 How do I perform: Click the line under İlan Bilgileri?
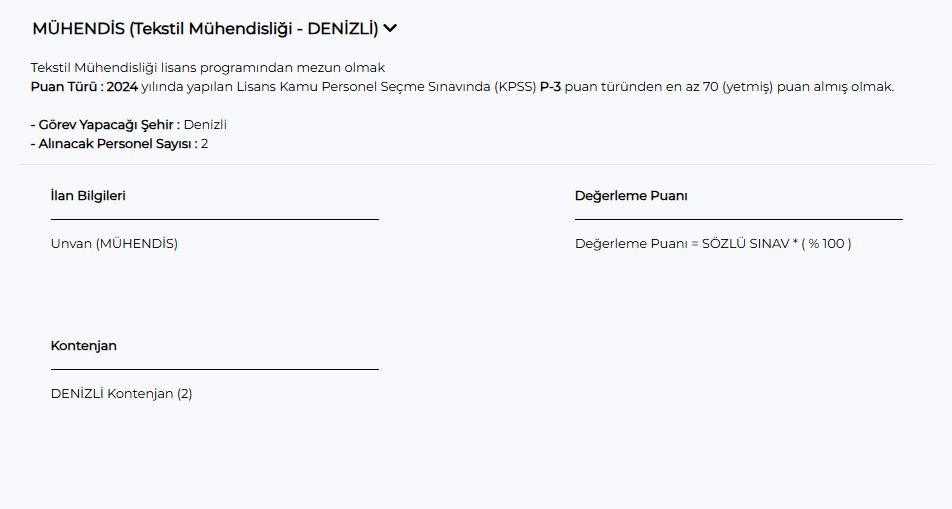[214, 218]
